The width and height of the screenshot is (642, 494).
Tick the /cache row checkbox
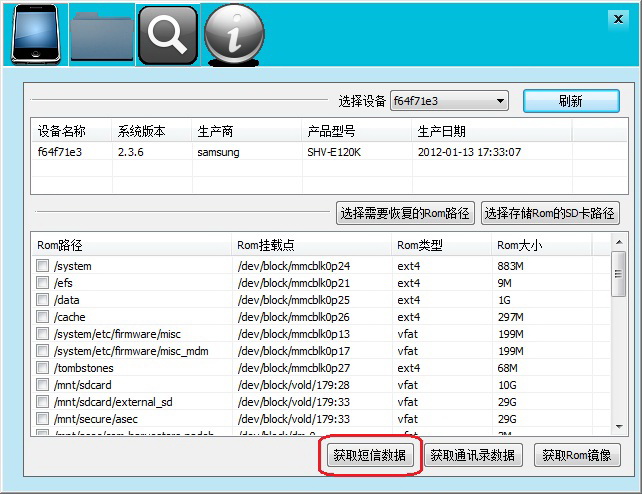tap(43, 317)
